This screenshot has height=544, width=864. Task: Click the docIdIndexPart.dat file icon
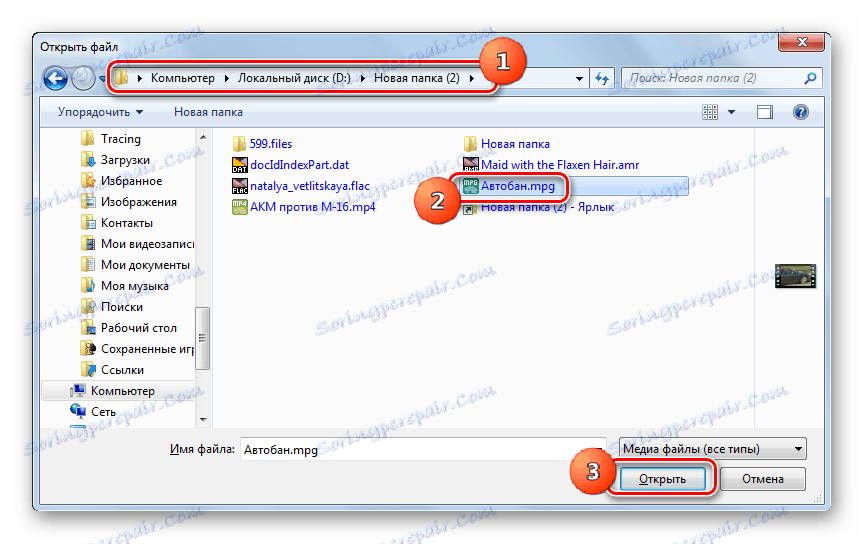tap(239, 165)
